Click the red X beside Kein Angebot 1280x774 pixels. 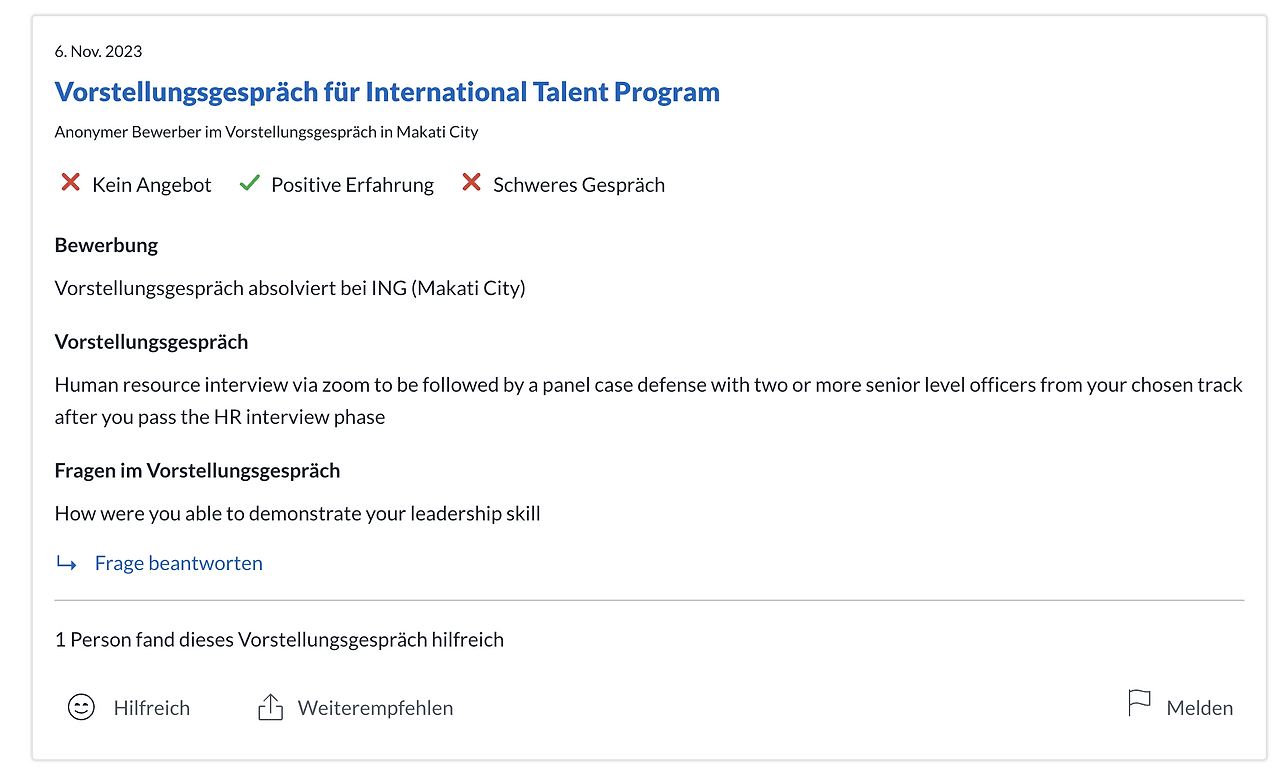[70, 183]
